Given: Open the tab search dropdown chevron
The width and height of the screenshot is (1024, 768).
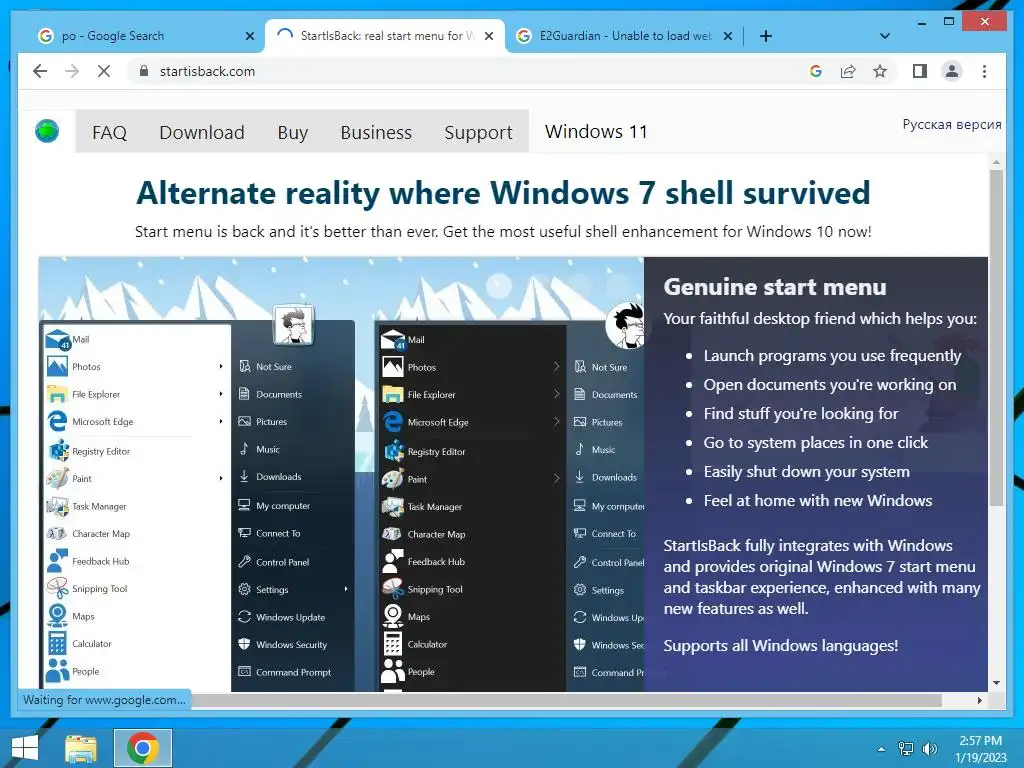Looking at the screenshot, I should (884, 36).
